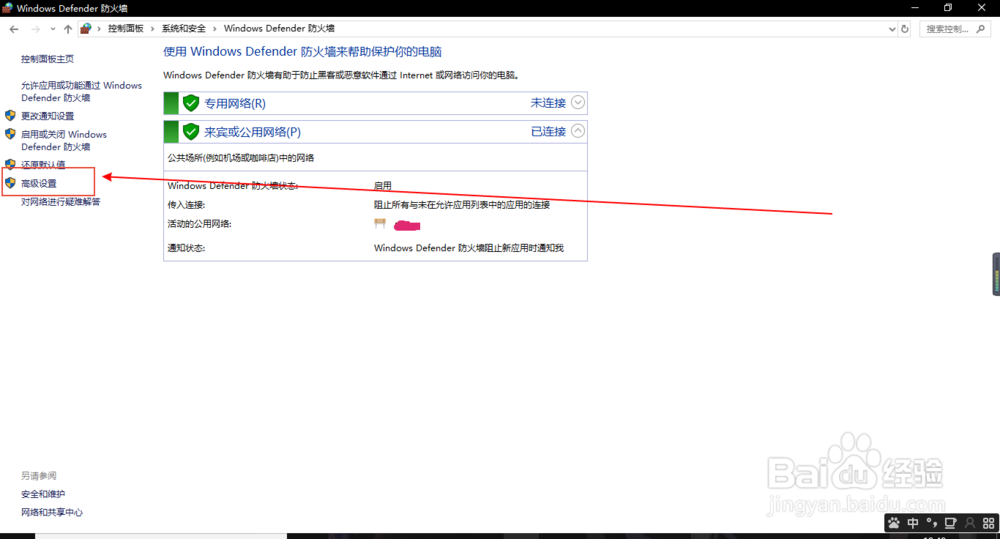The image size is (1000, 539).
Task: Select 控制面板 breadcrumb in address bar
Action: (x=126, y=29)
